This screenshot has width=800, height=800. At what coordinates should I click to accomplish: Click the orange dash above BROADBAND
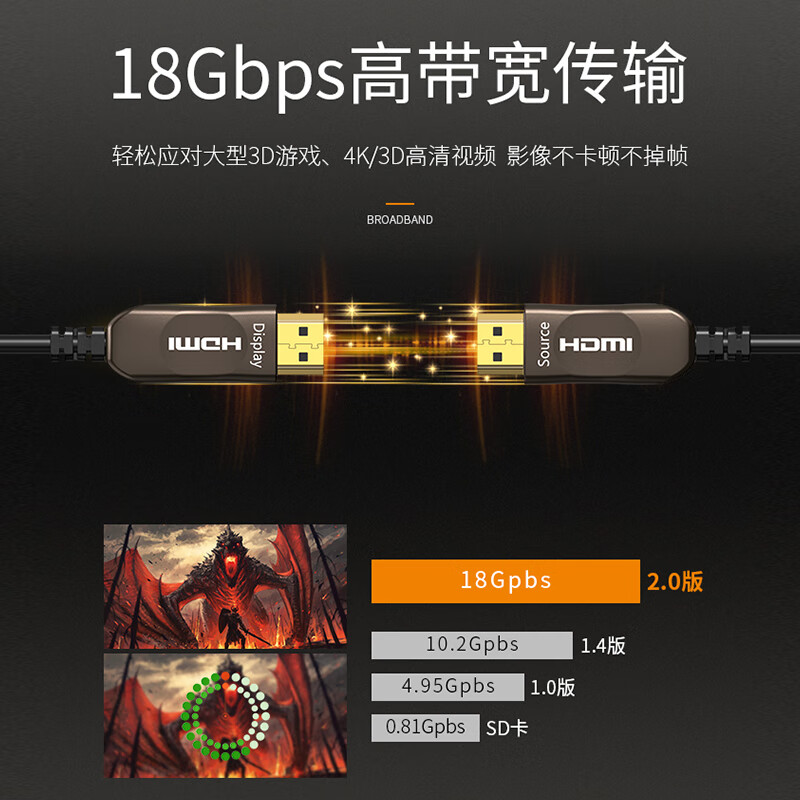coord(400,204)
